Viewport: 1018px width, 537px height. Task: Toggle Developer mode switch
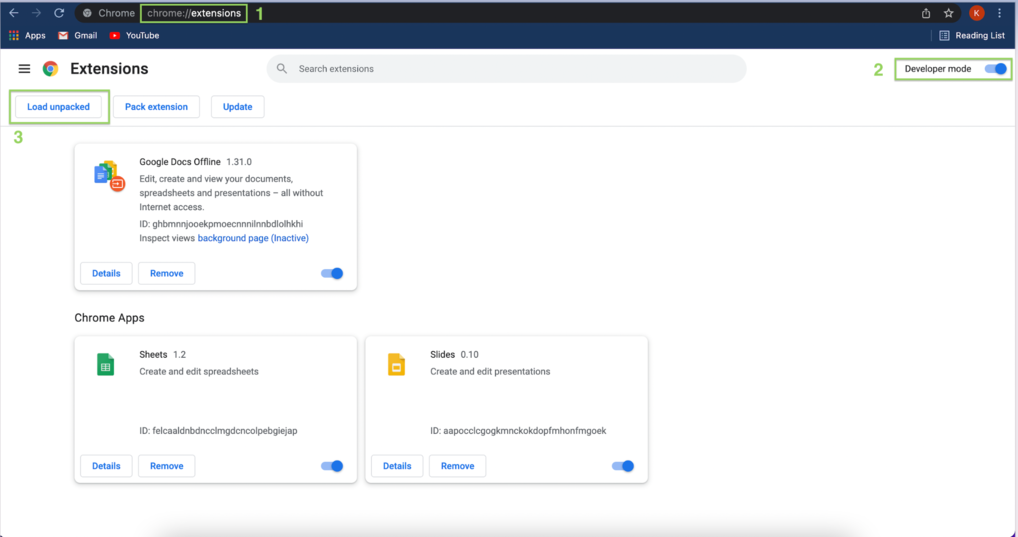coord(995,69)
